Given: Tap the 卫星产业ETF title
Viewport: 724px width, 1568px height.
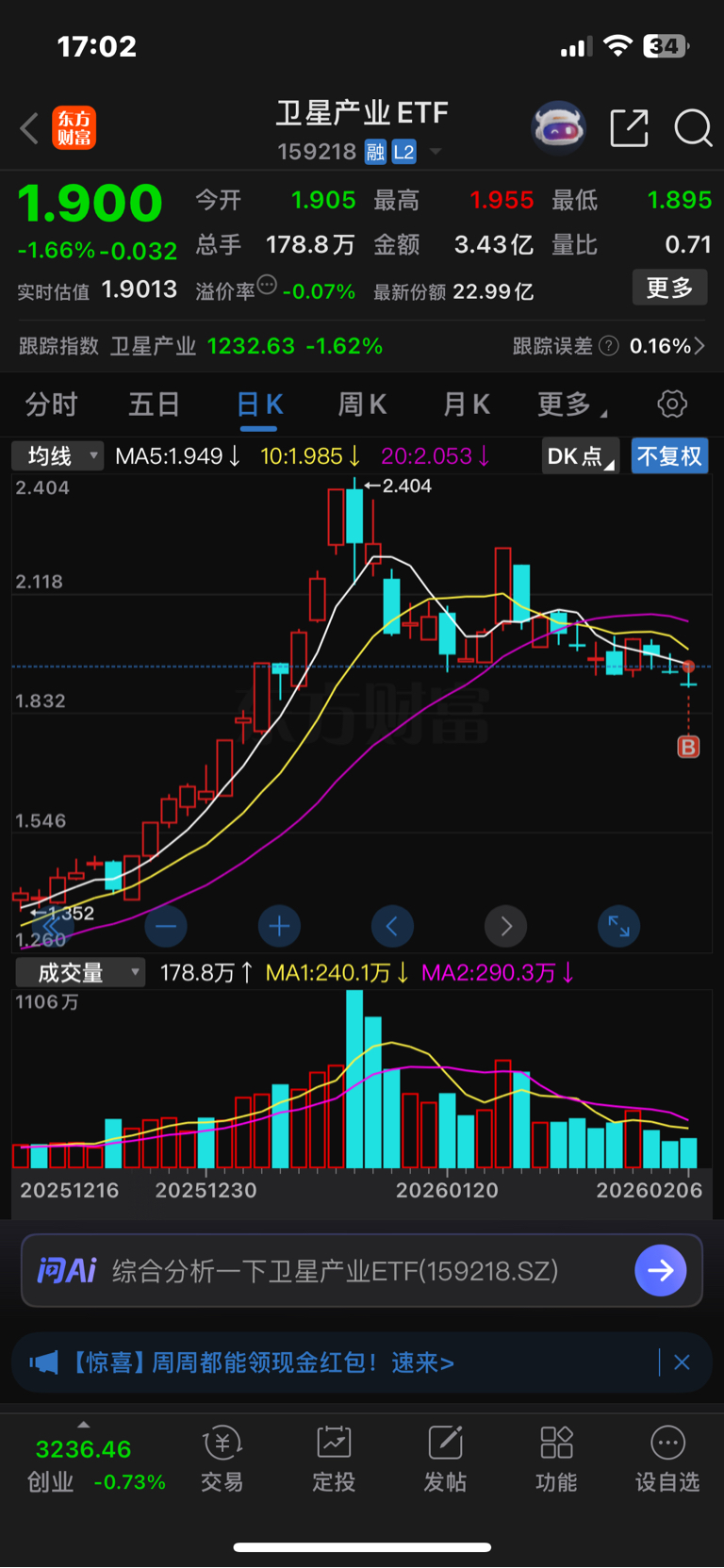Looking at the screenshot, I should click(362, 113).
